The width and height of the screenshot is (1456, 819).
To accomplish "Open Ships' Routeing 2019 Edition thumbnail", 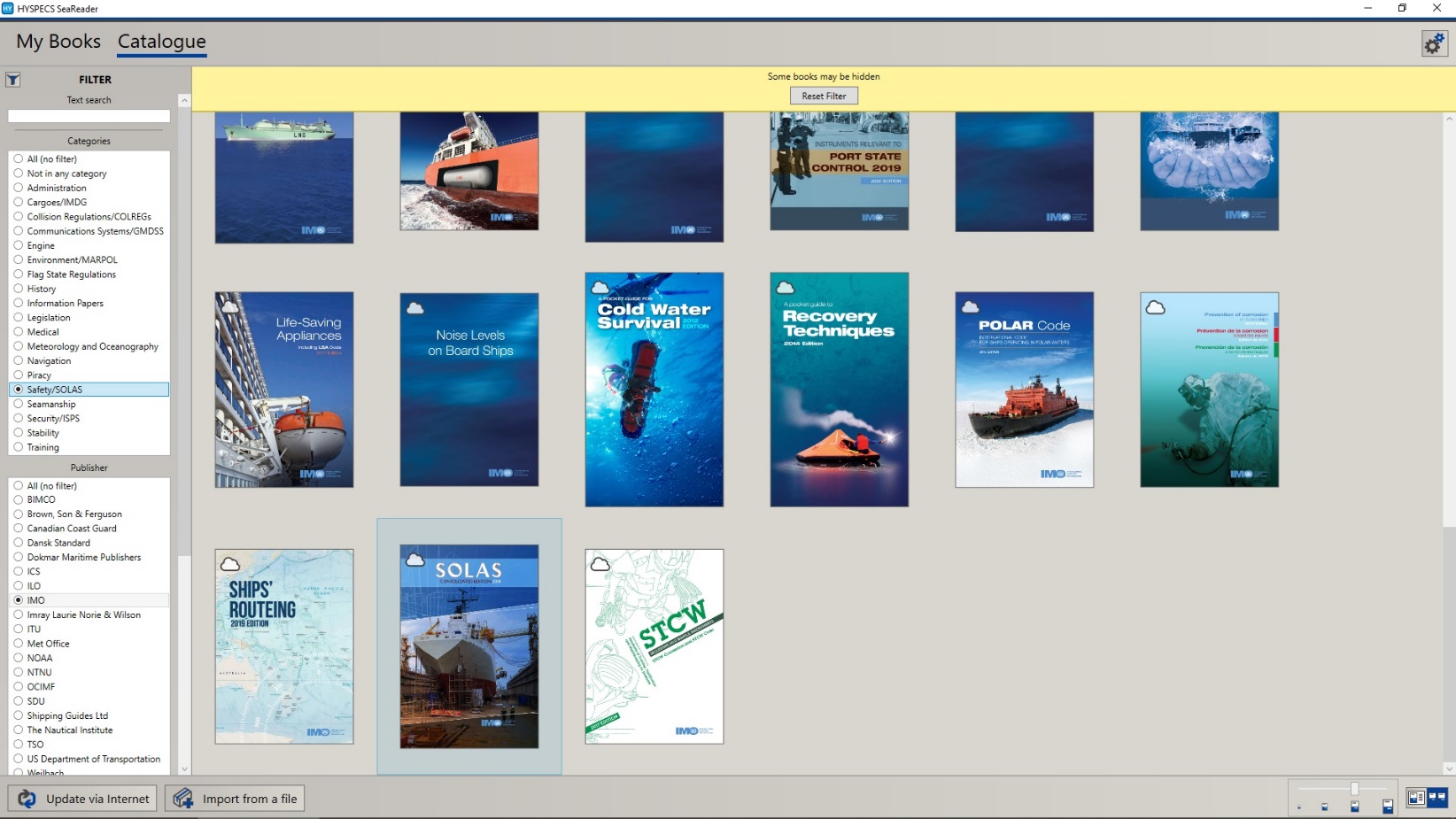I will [x=284, y=646].
